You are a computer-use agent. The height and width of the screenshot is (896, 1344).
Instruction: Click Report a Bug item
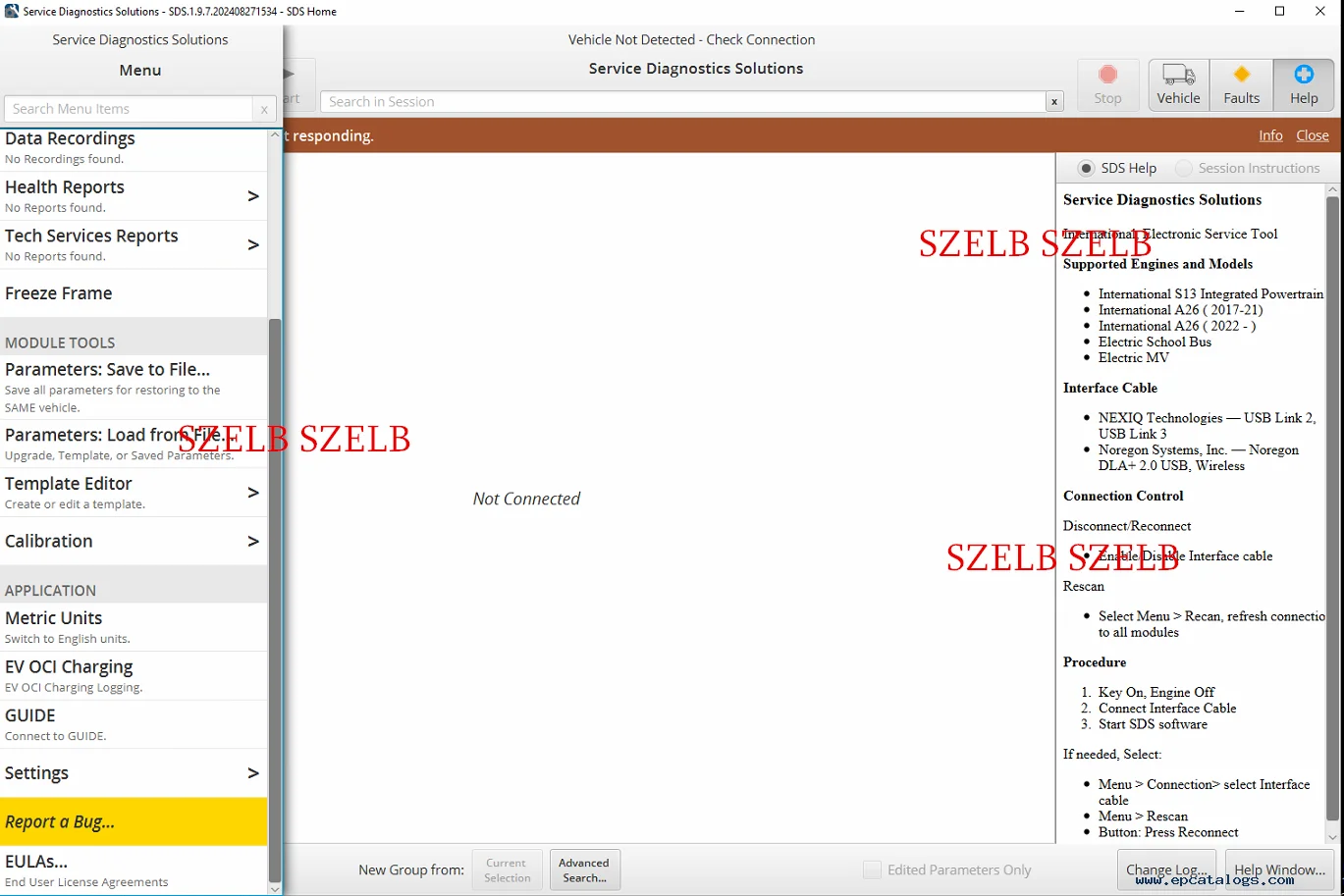pyautogui.click(x=134, y=821)
